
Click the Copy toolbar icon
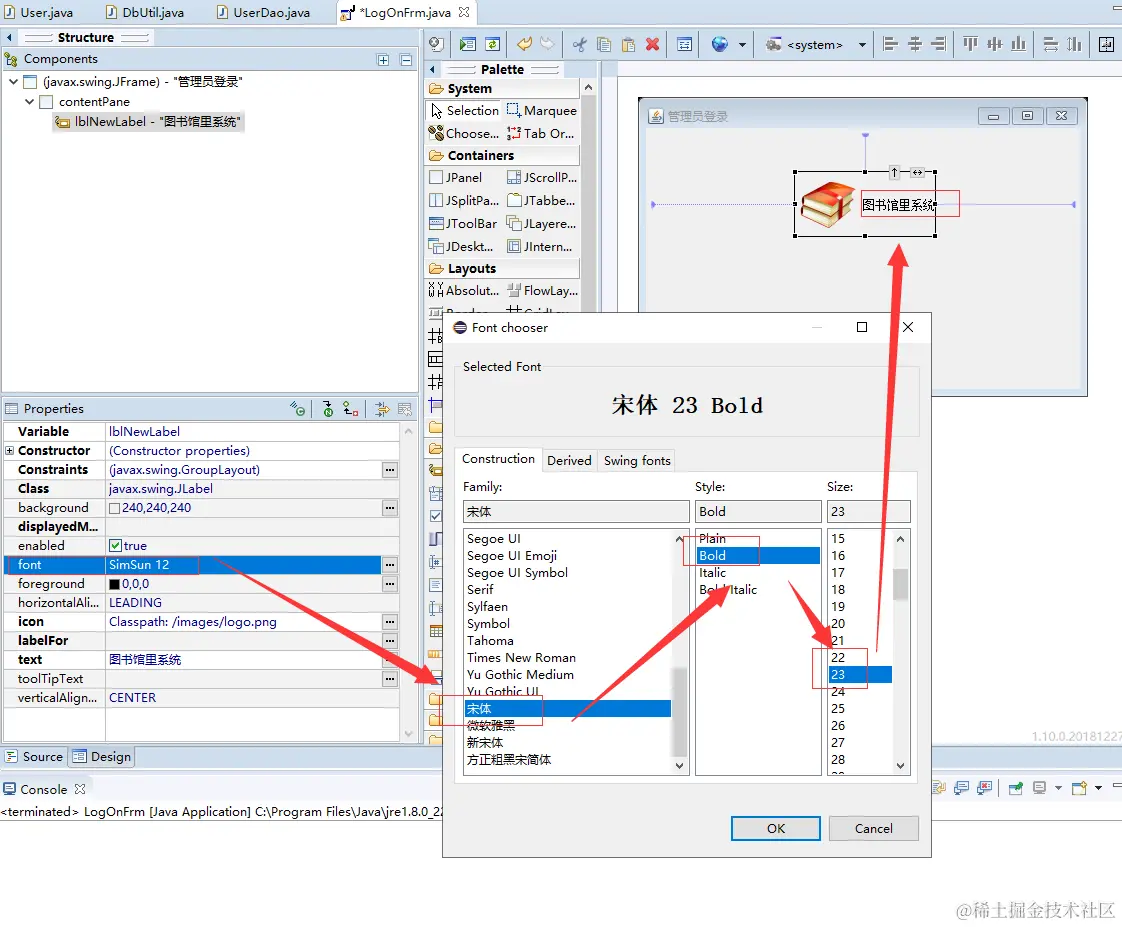point(604,44)
